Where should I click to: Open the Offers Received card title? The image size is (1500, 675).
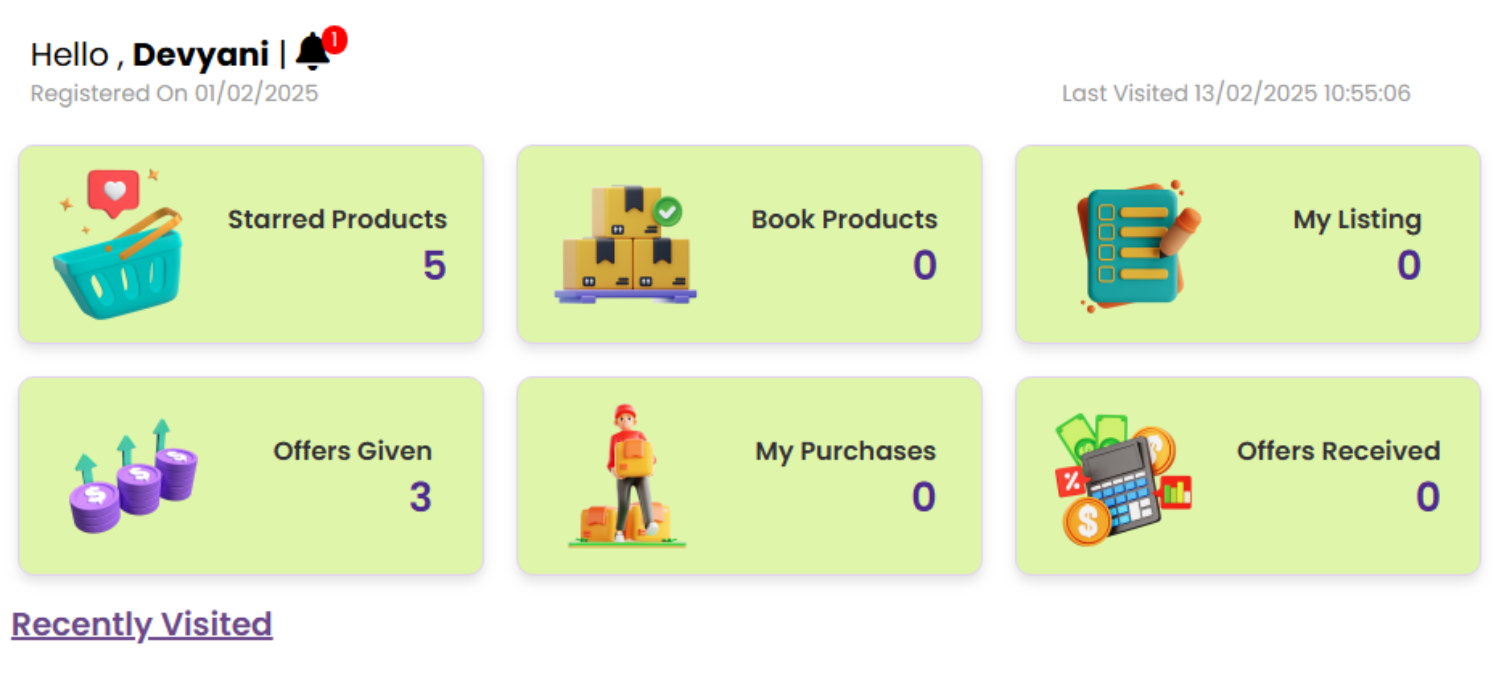coord(1339,451)
